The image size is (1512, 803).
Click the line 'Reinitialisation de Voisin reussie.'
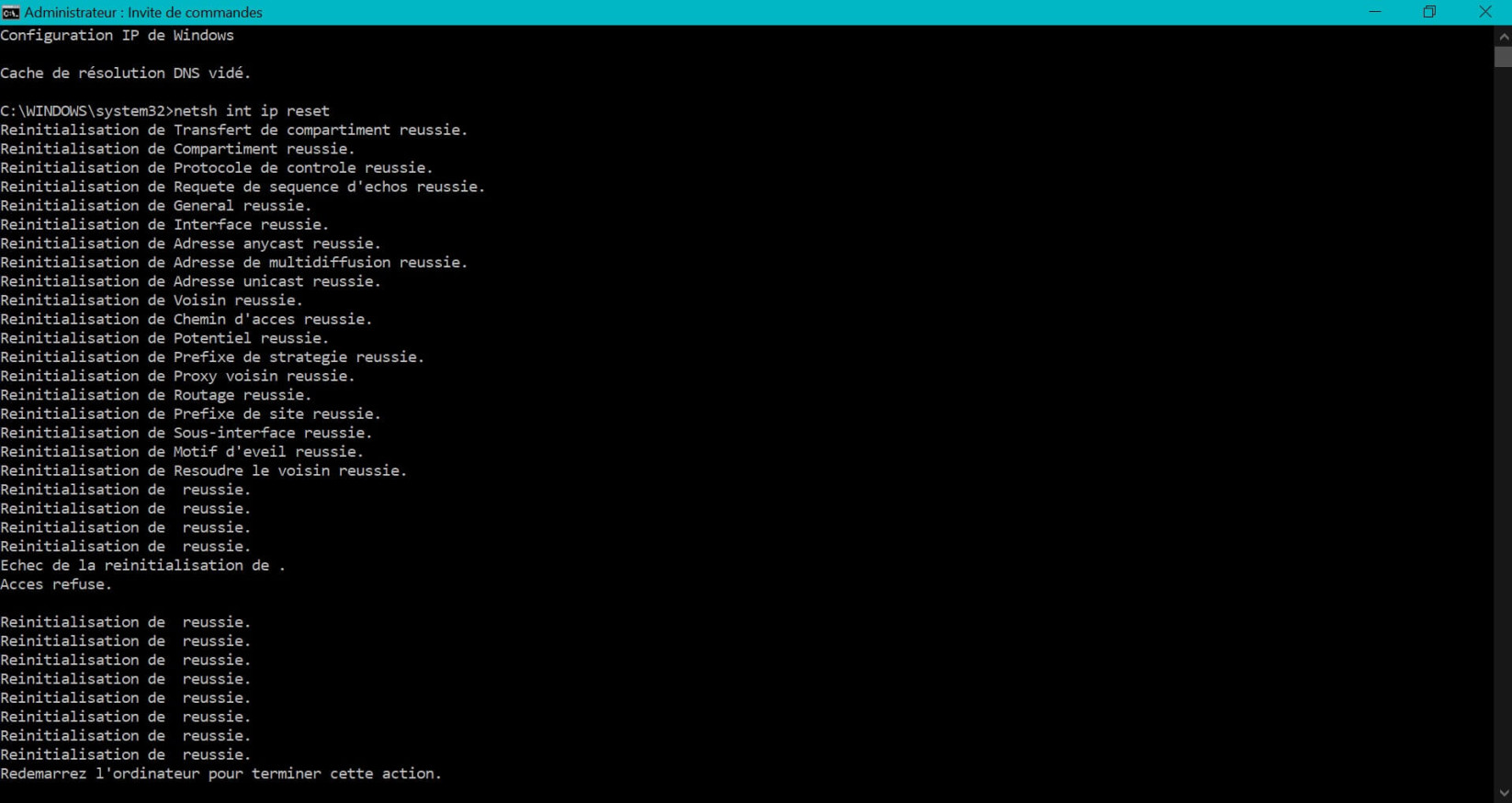click(x=152, y=300)
